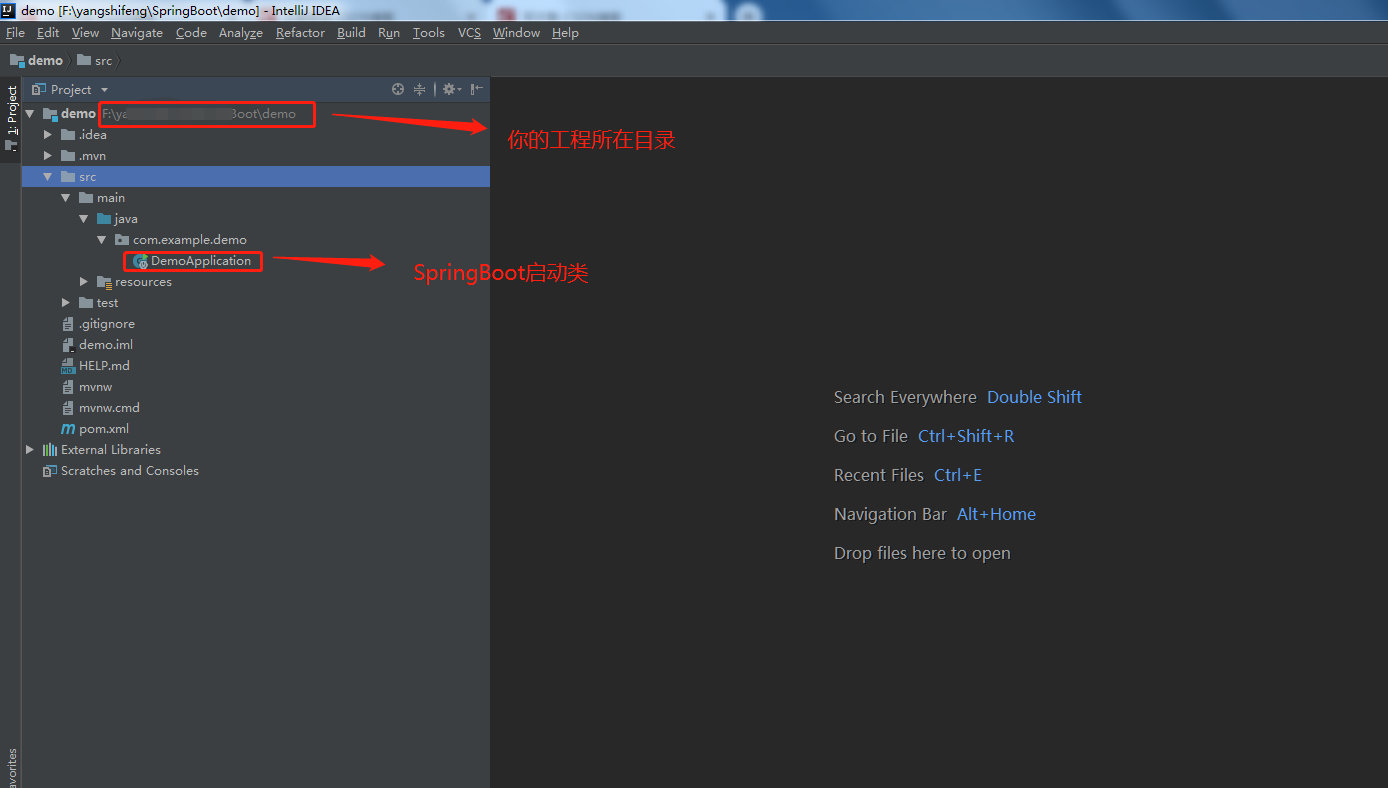
Task: Open the Help menu
Action: pos(565,33)
